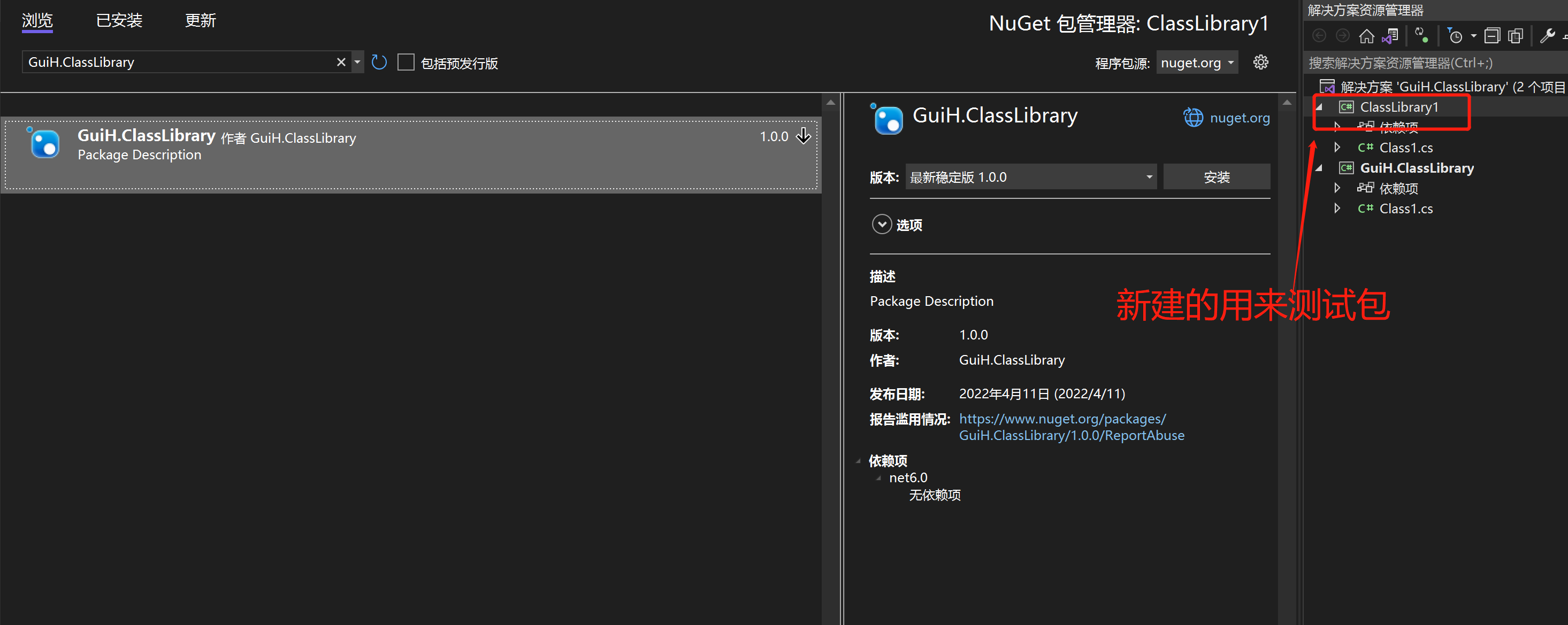Expand the 选项 (Options) section
1568x625 pixels.
[882, 225]
